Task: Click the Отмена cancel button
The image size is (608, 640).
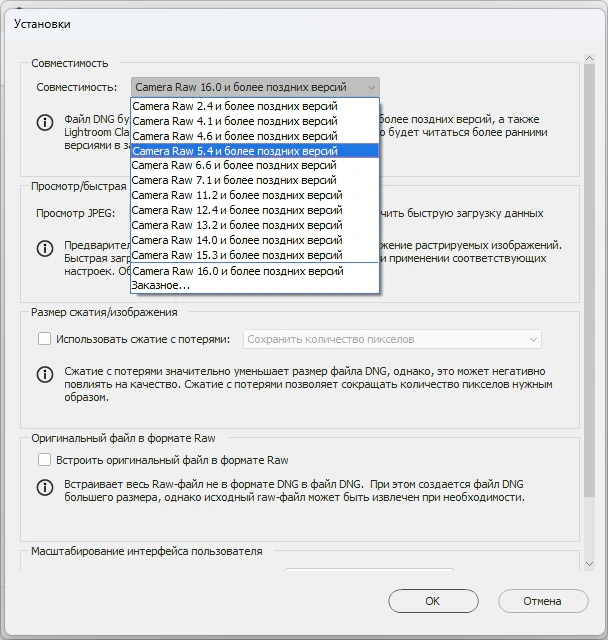Action: (543, 601)
